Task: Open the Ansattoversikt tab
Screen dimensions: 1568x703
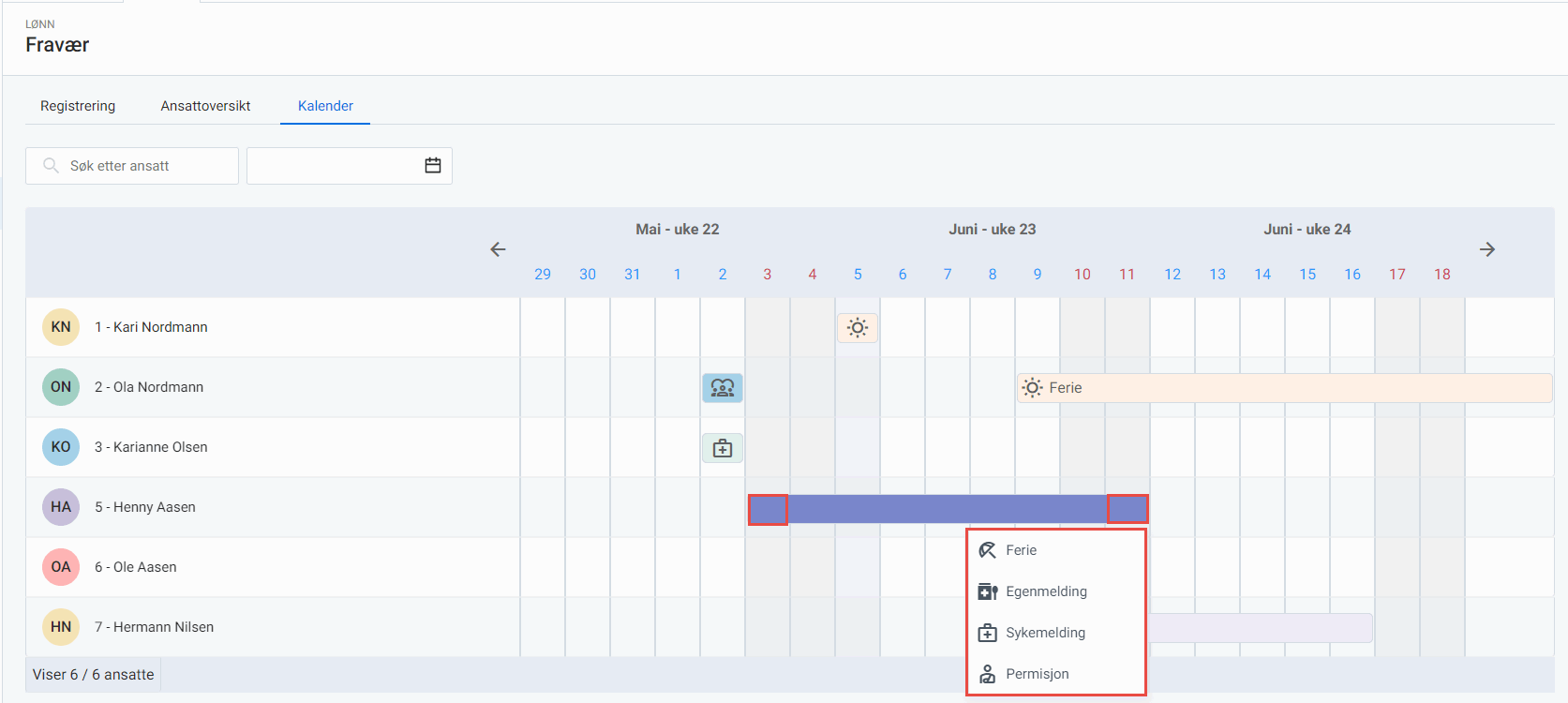Action: [x=205, y=106]
